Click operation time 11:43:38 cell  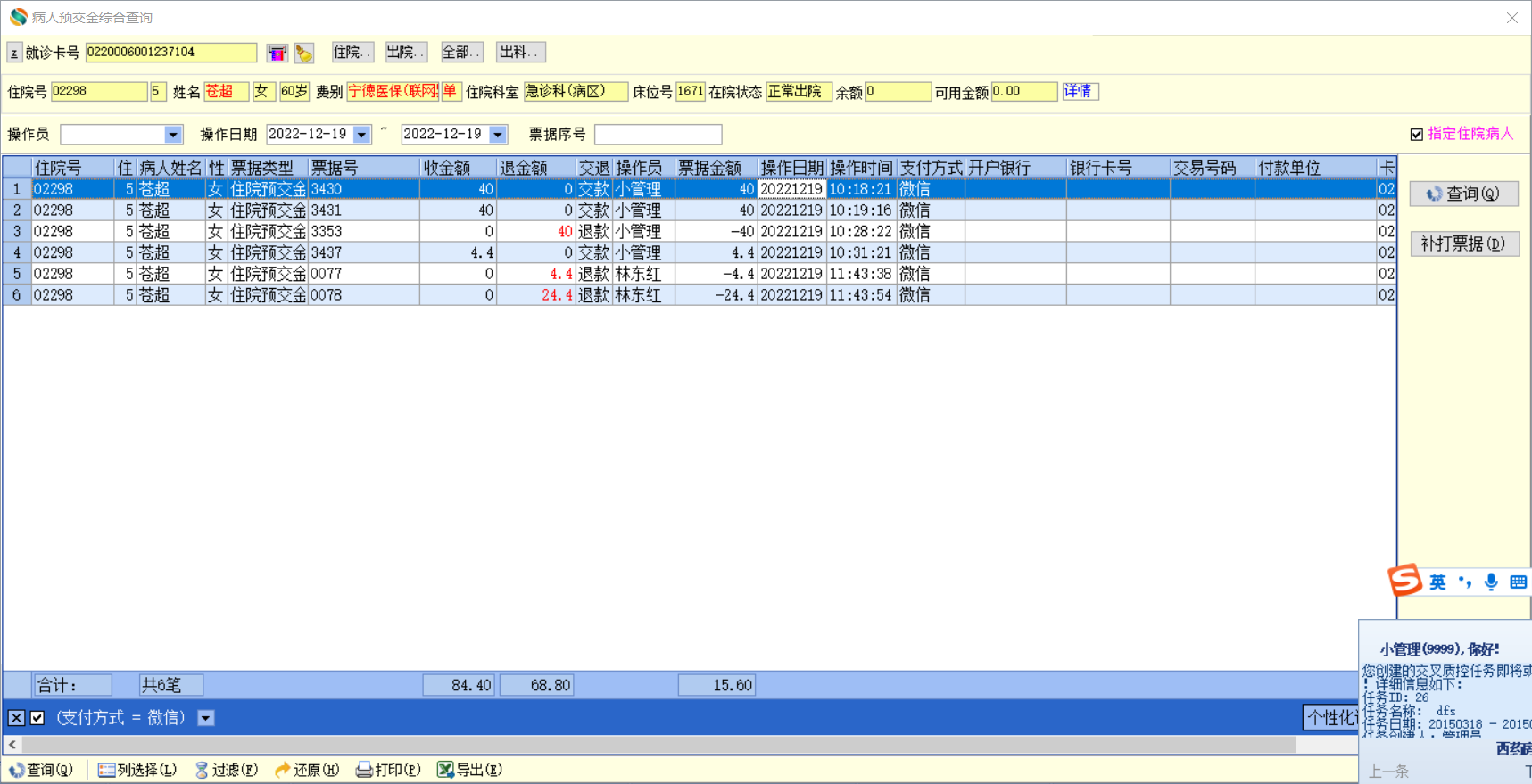[x=861, y=274]
